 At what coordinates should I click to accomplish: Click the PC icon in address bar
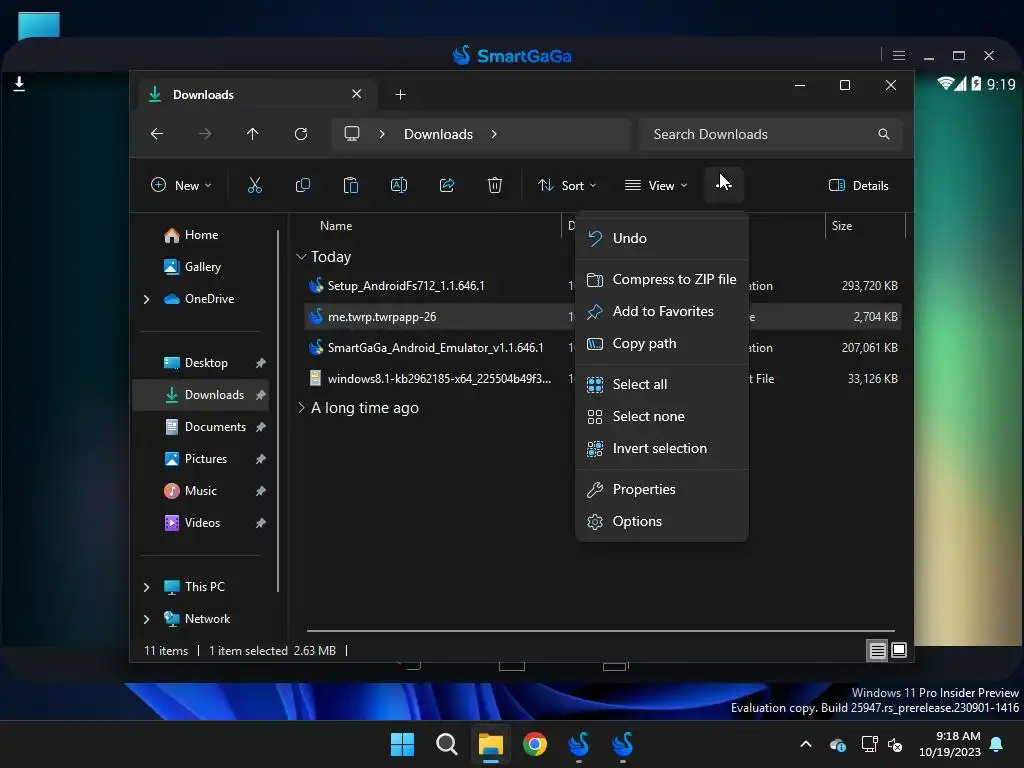(352, 134)
